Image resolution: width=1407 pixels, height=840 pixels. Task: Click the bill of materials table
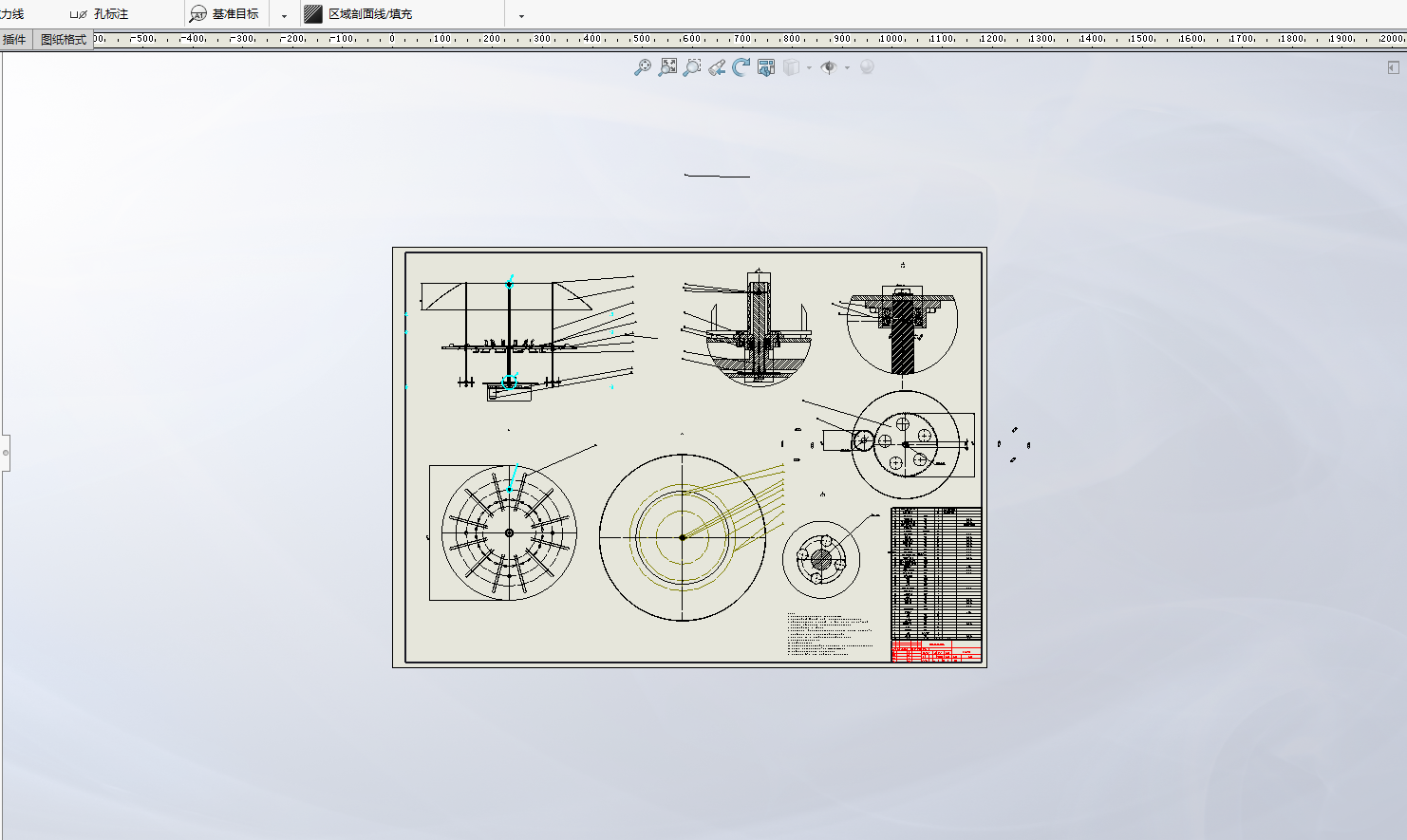[936, 574]
